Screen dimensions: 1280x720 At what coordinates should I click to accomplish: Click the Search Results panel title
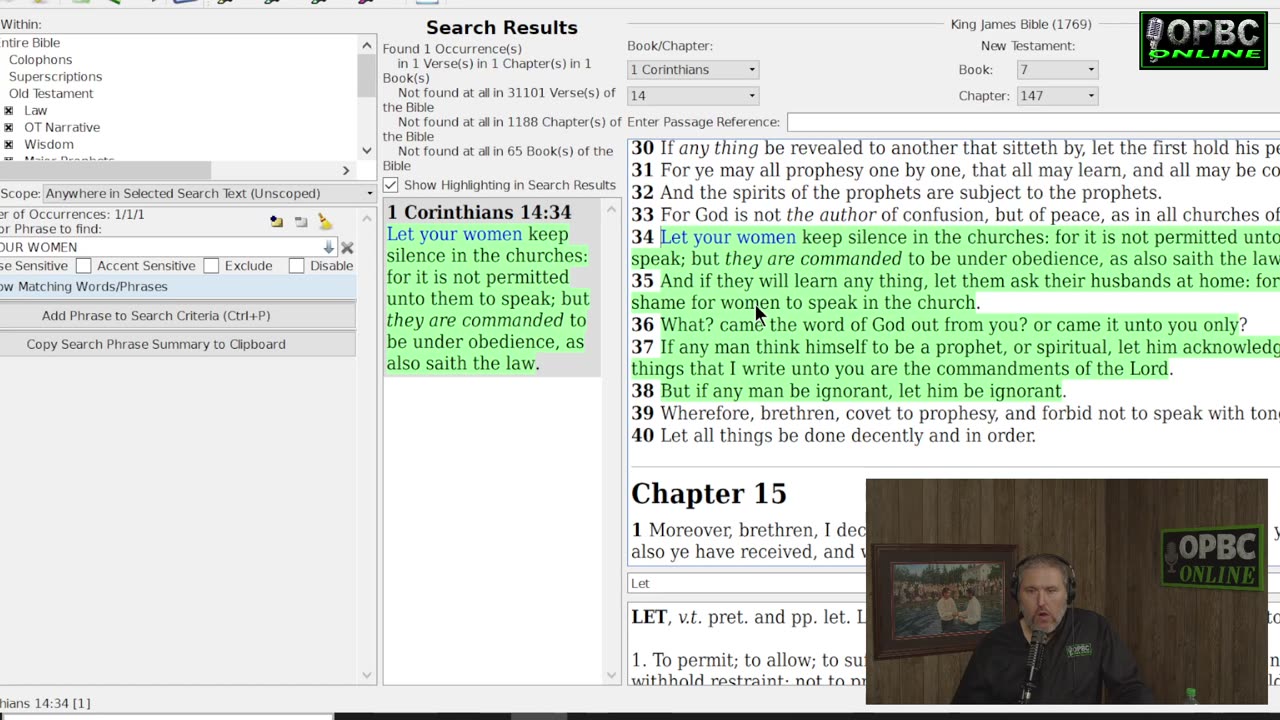pyautogui.click(x=502, y=27)
